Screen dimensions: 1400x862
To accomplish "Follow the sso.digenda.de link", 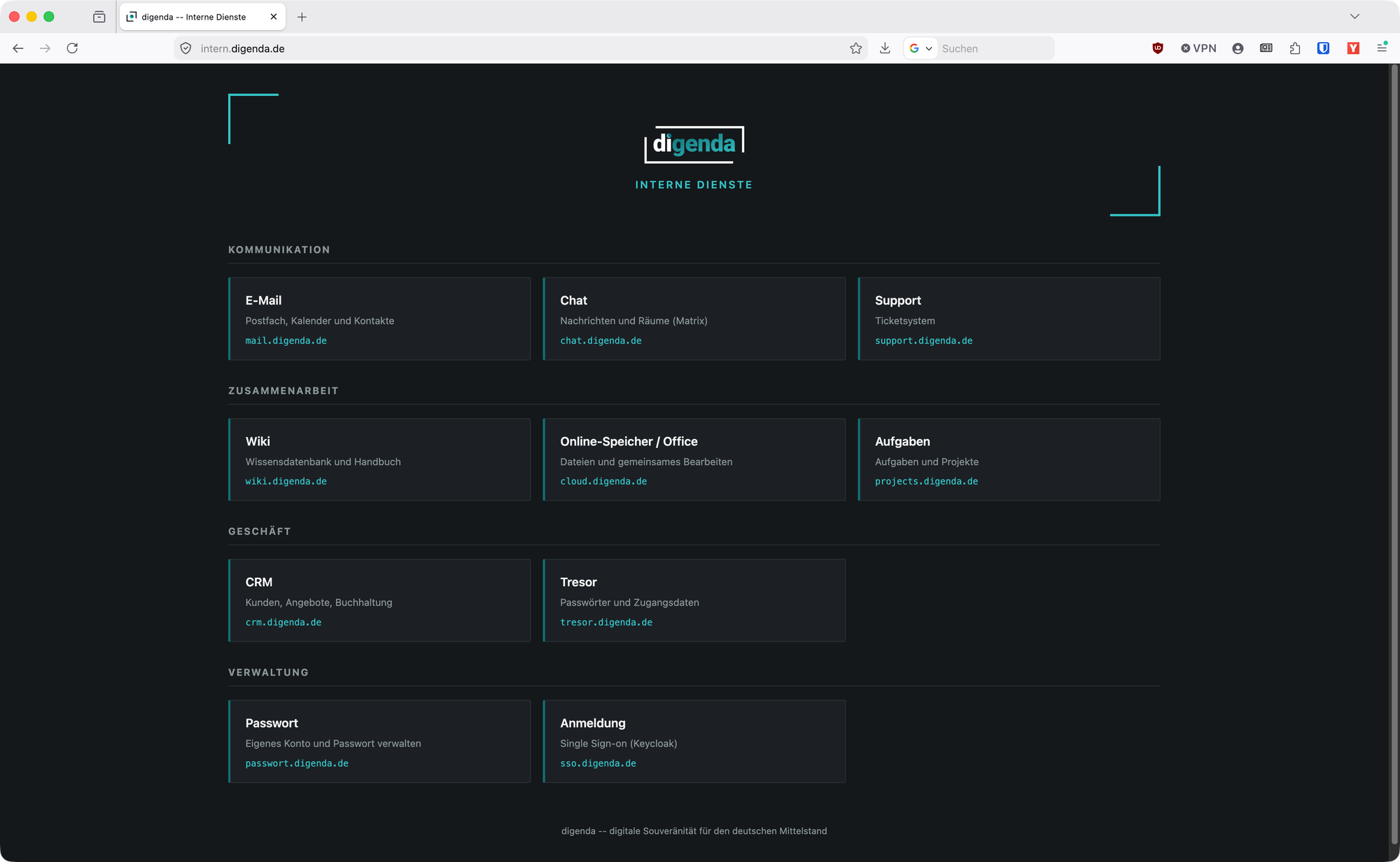I will click(598, 764).
